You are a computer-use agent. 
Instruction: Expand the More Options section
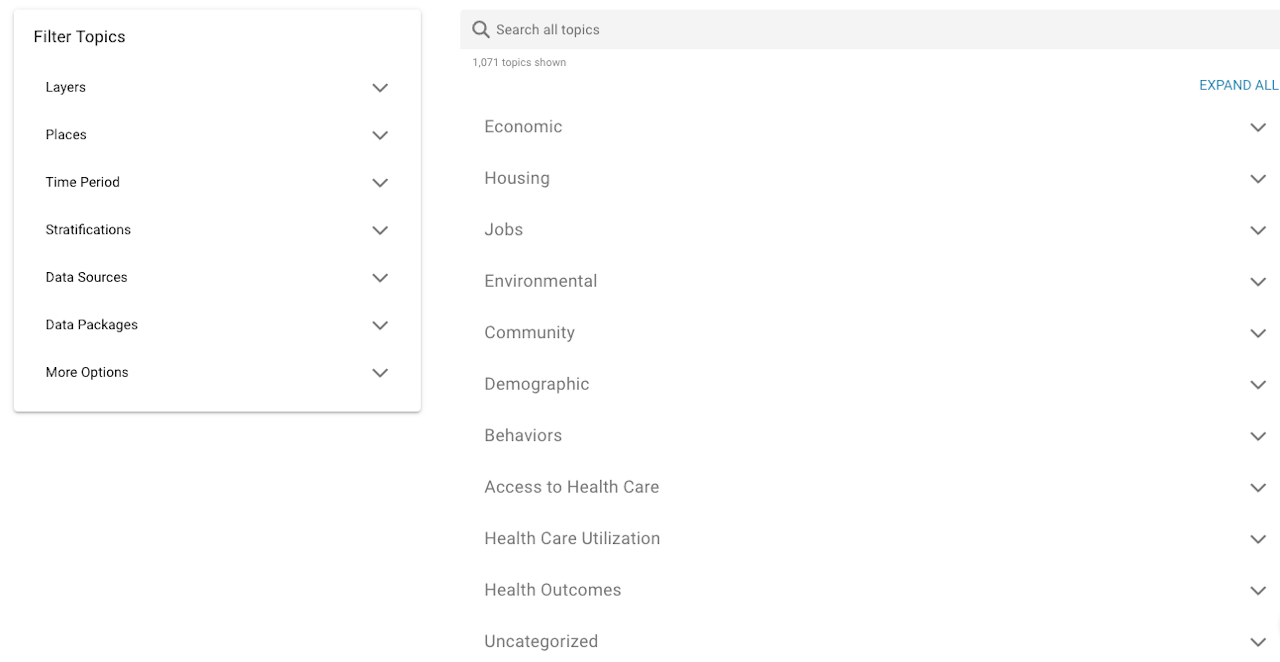(380, 373)
